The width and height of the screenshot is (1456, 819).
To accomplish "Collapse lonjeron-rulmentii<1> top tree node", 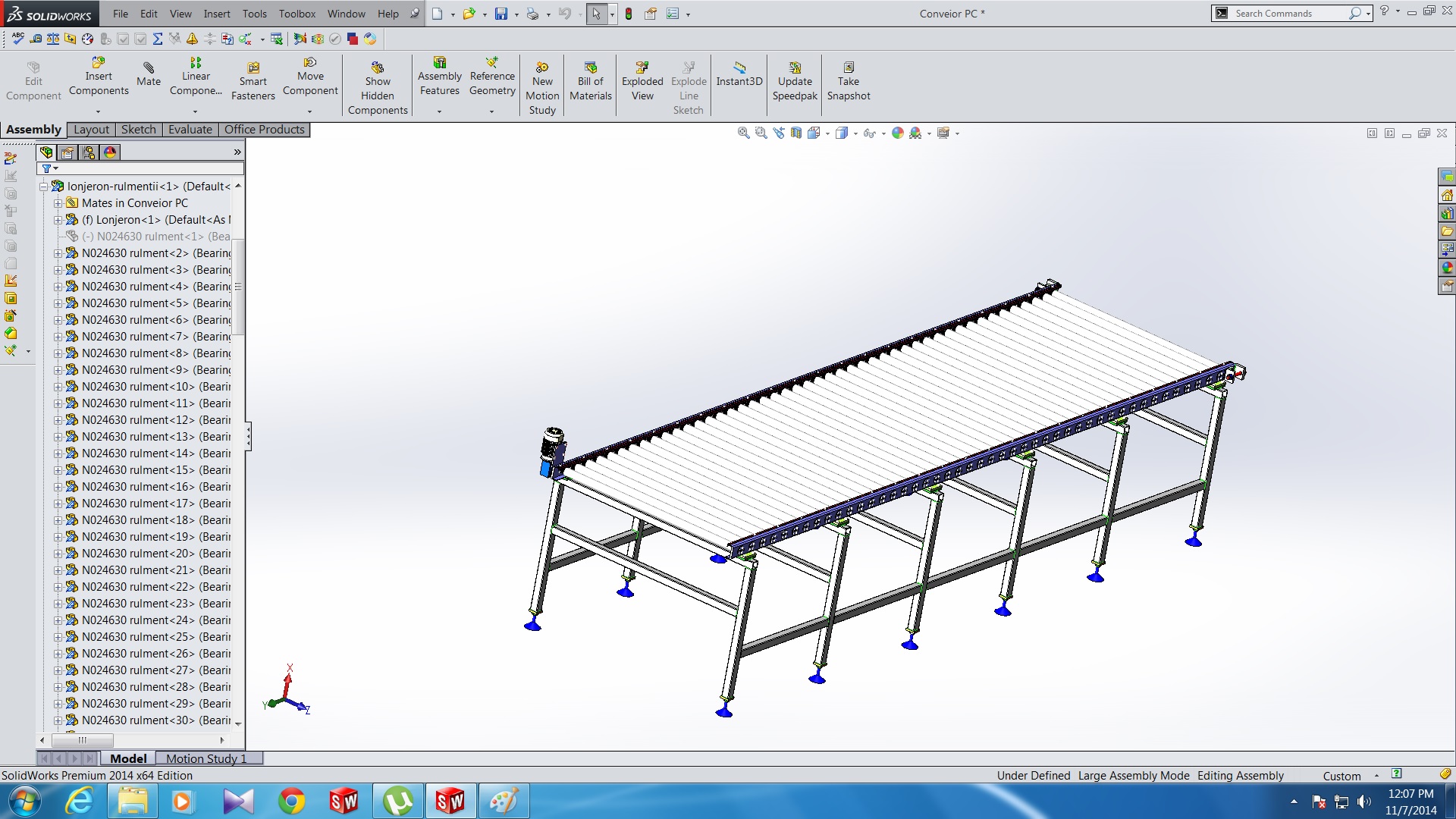I will coord(44,187).
